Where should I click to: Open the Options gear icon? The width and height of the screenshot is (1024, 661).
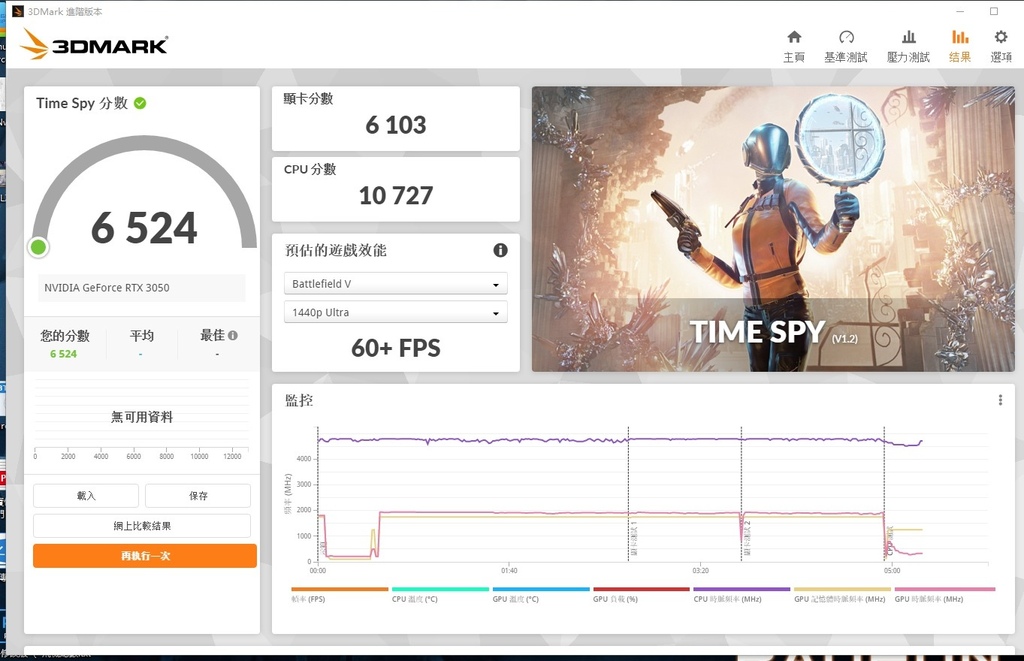pos(1000,37)
